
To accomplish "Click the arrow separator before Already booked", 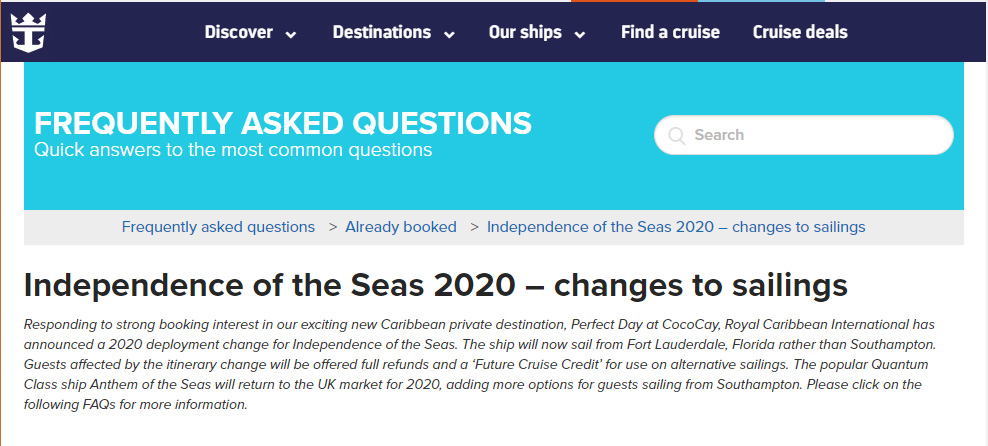I will [333, 227].
